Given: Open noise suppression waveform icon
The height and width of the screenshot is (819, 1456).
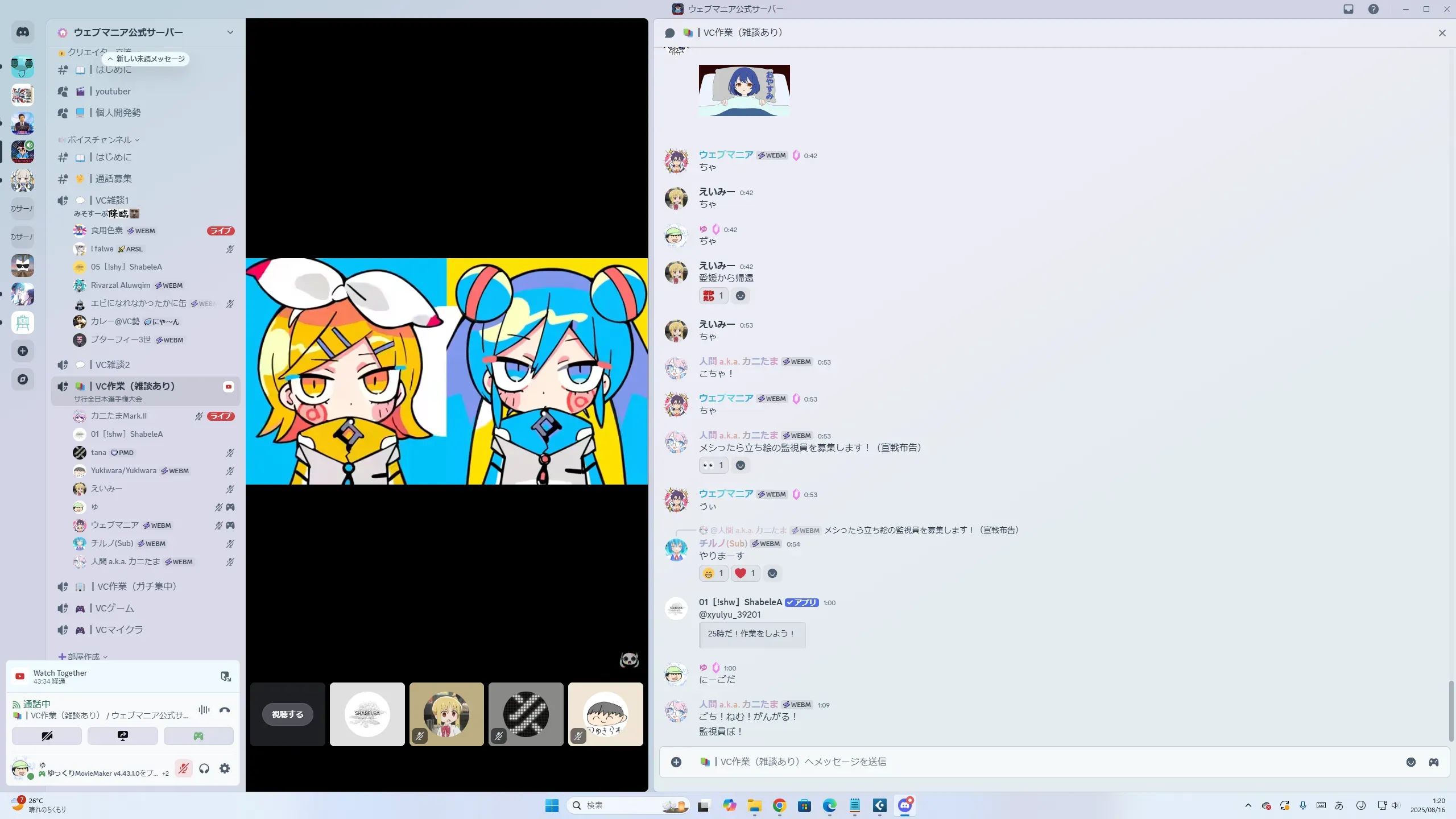Looking at the screenshot, I should click(204, 710).
